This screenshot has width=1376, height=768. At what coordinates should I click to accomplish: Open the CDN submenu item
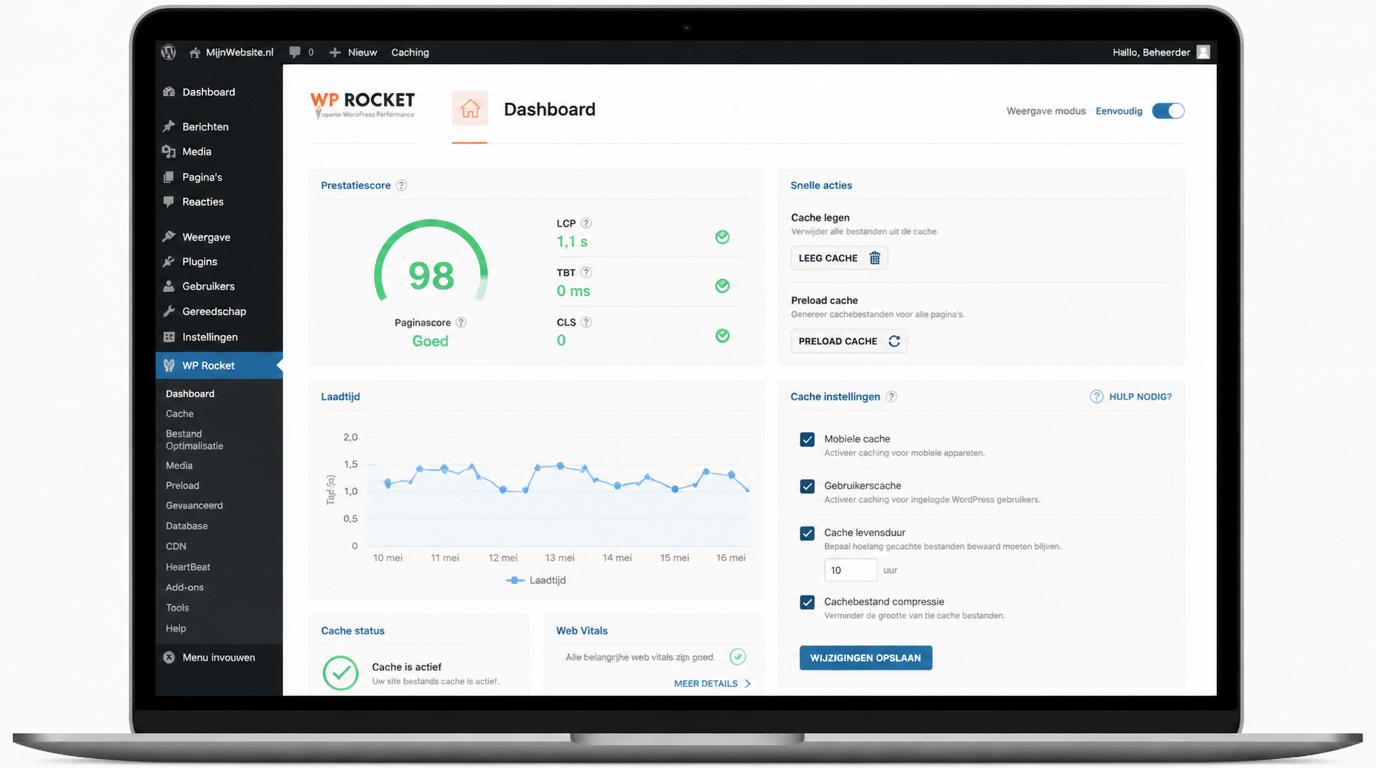point(176,547)
